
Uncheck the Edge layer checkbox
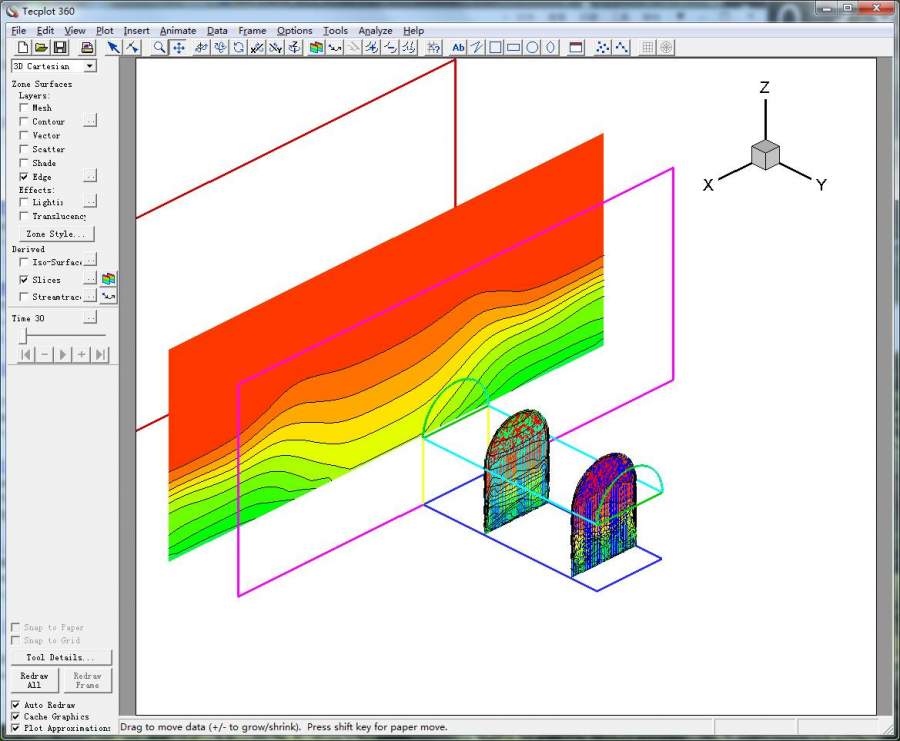click(25, 176)
